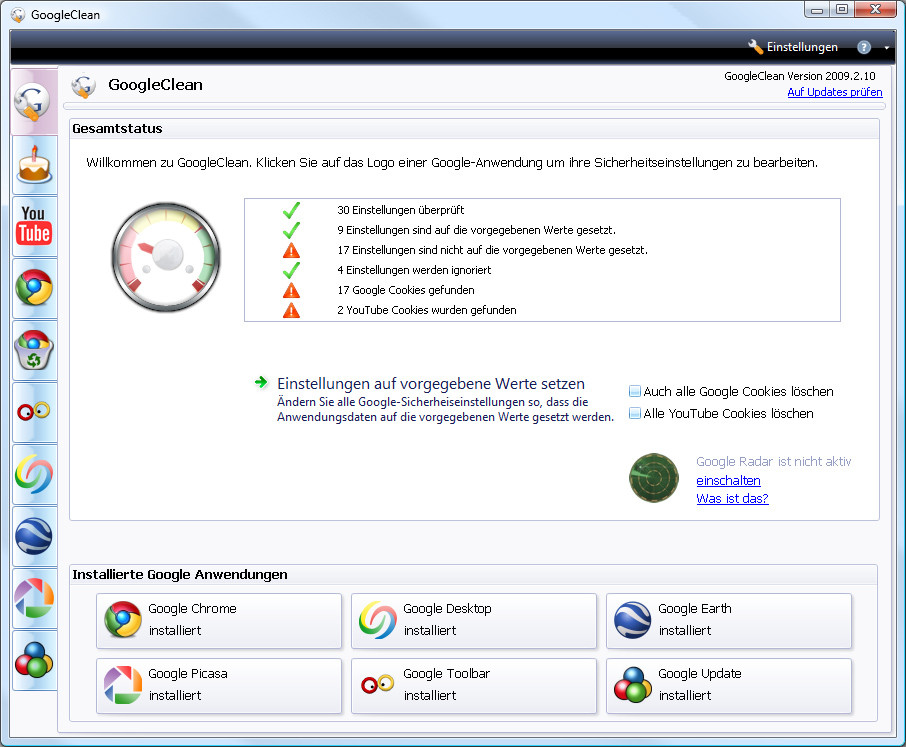
Task: Enable Alle YouTube Cookies löschen
Action: pyautogui.click(x=634, y=413)
